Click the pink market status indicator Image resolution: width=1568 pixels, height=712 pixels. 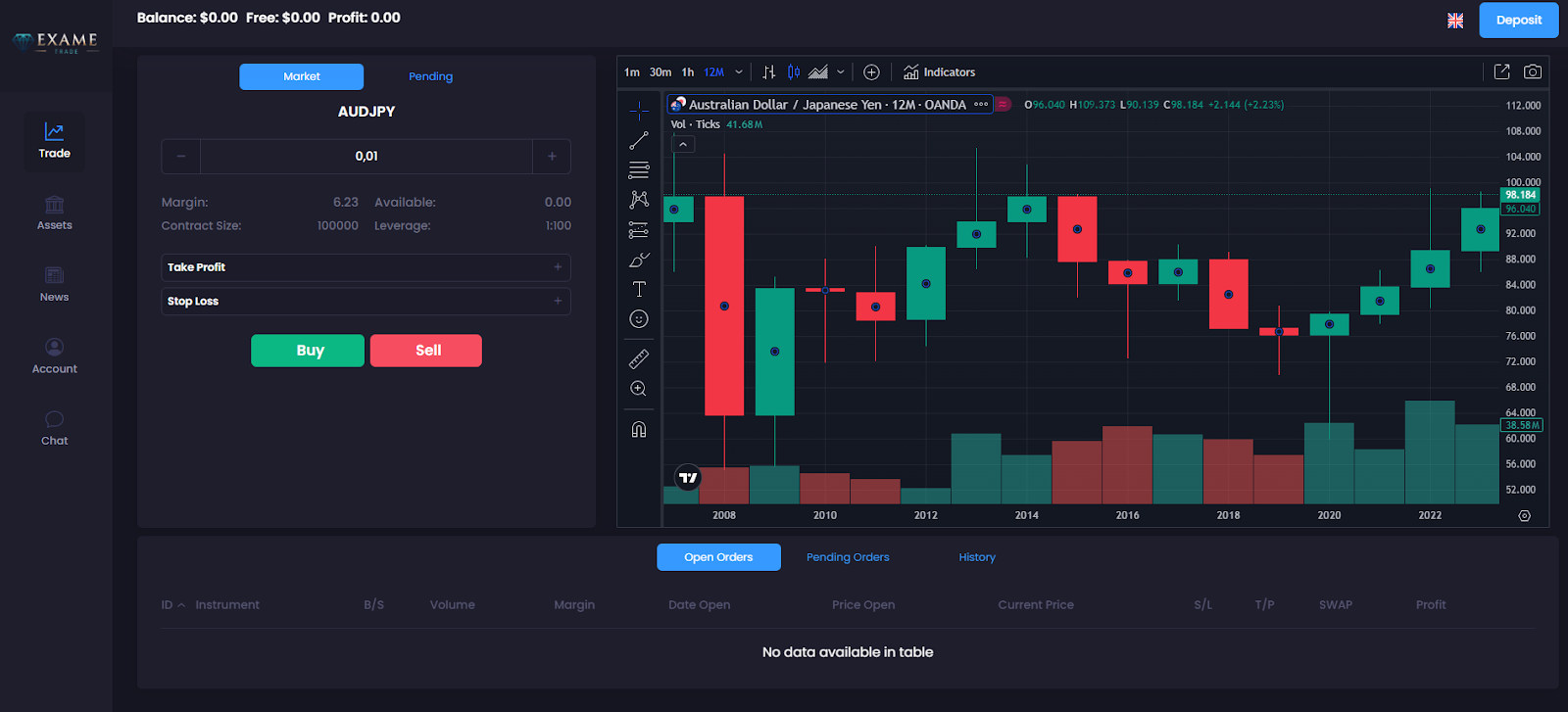click(1003, 104)
